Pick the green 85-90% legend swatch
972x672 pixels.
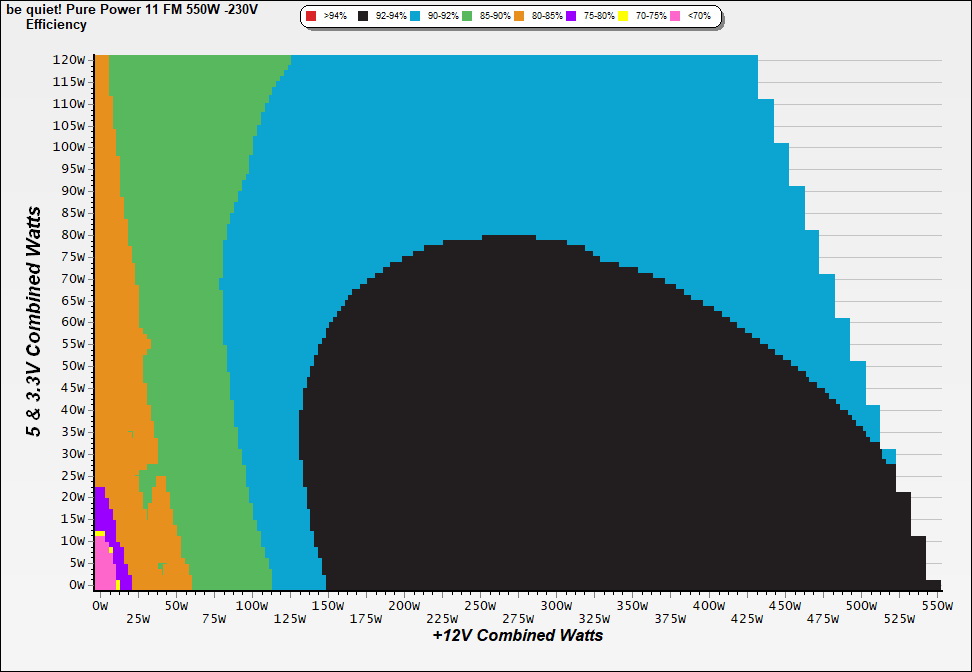pos(466,17)
